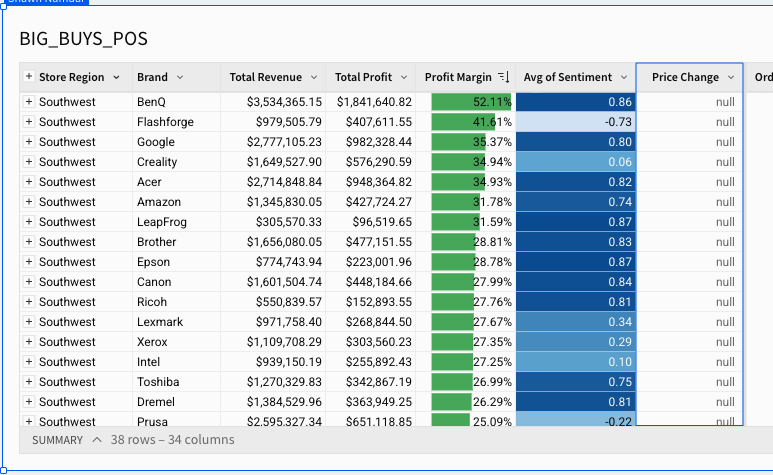Expand all groups via Store Region header plus
Viewport: 773px width, 475px height.
pos(29,76)
